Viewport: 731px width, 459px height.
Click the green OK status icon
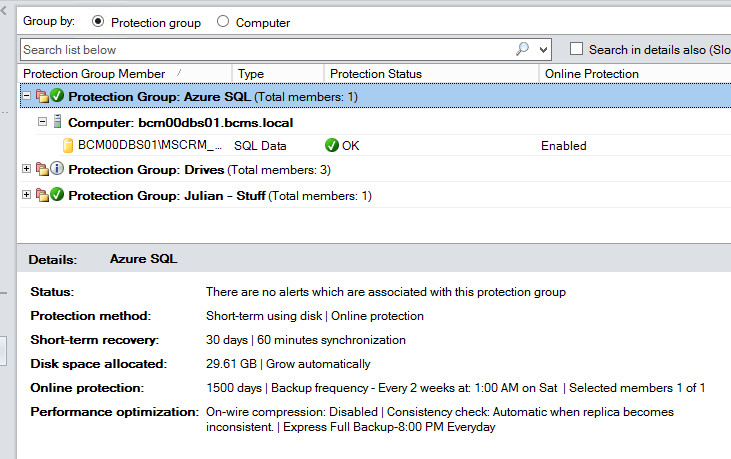pyautogui.click(x=331, y=145)
